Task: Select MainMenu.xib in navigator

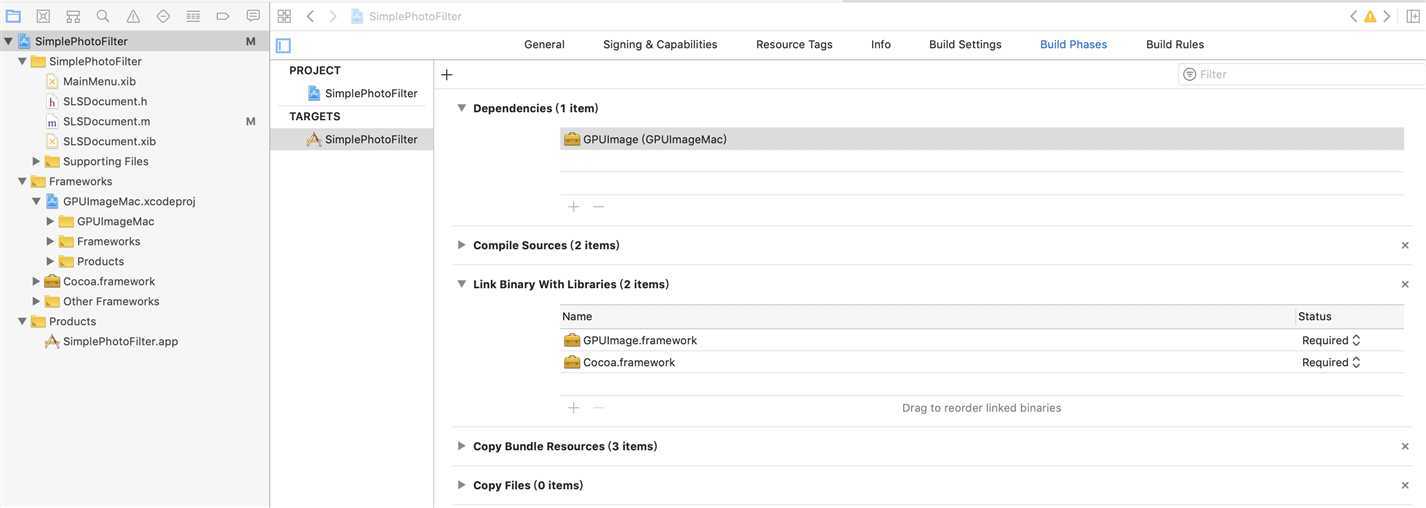Action: (x=99, y=81)
